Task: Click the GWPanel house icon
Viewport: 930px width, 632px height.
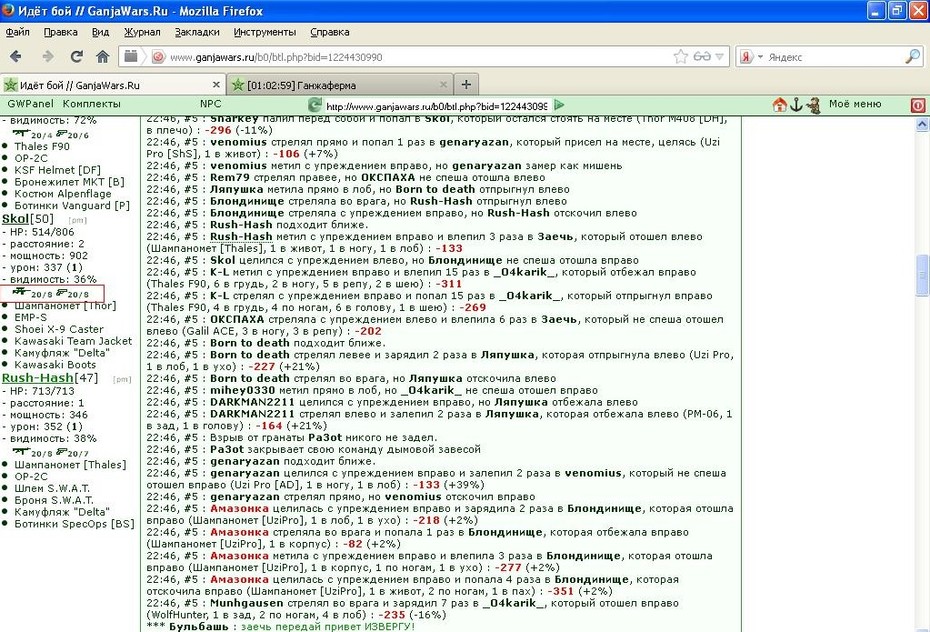Action: [779, 104]
